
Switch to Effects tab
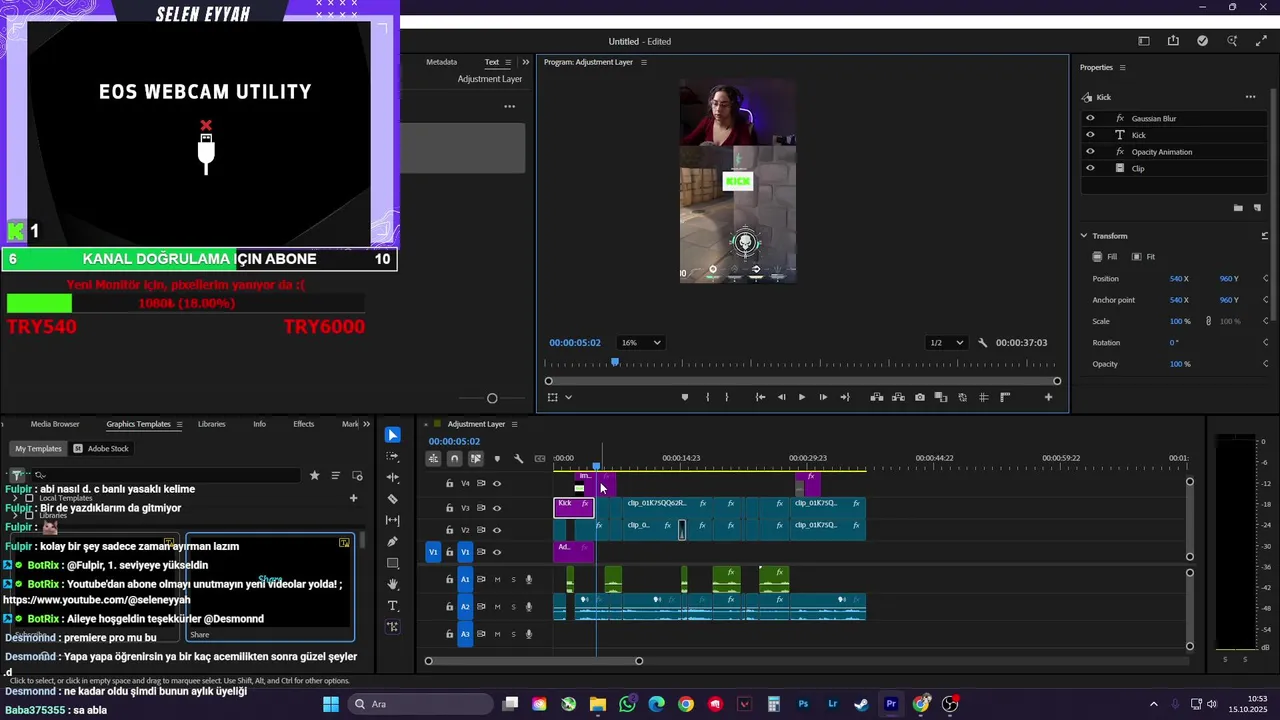pos(303,424)
